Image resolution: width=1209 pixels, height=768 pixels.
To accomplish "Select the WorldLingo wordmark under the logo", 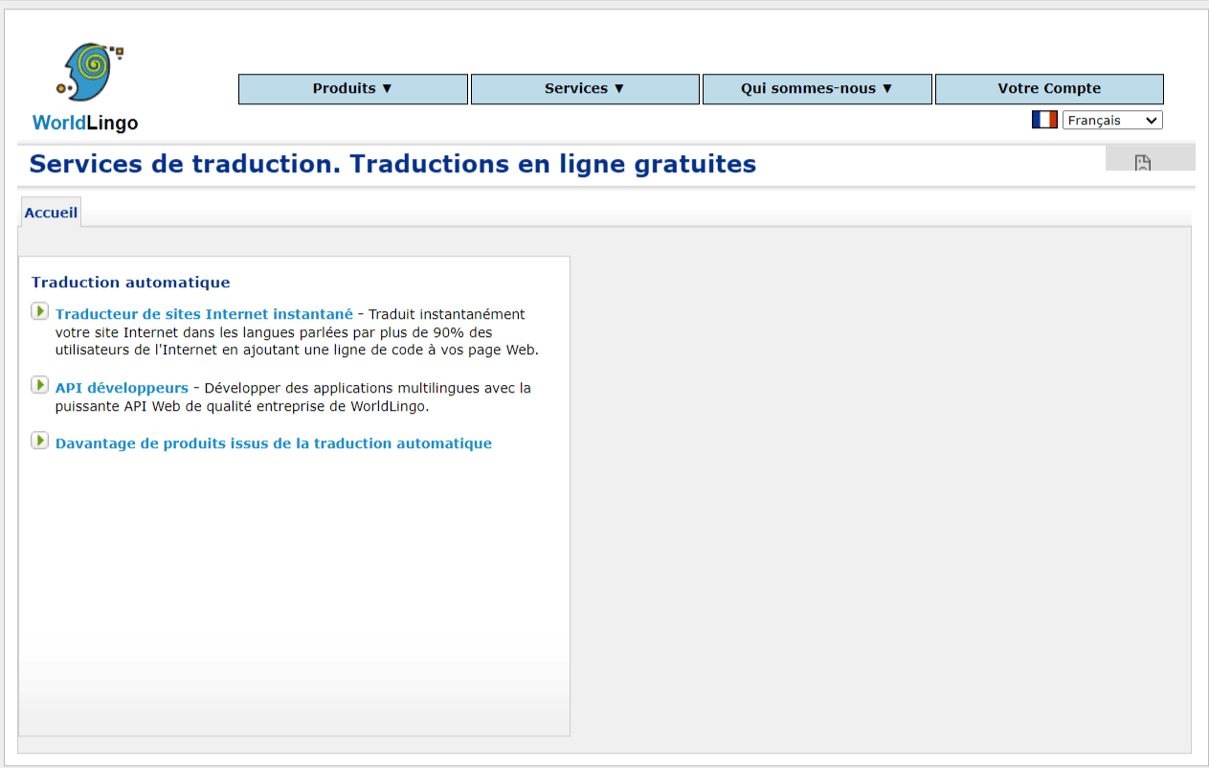I will pyautogui.click(x=85, y=123).
